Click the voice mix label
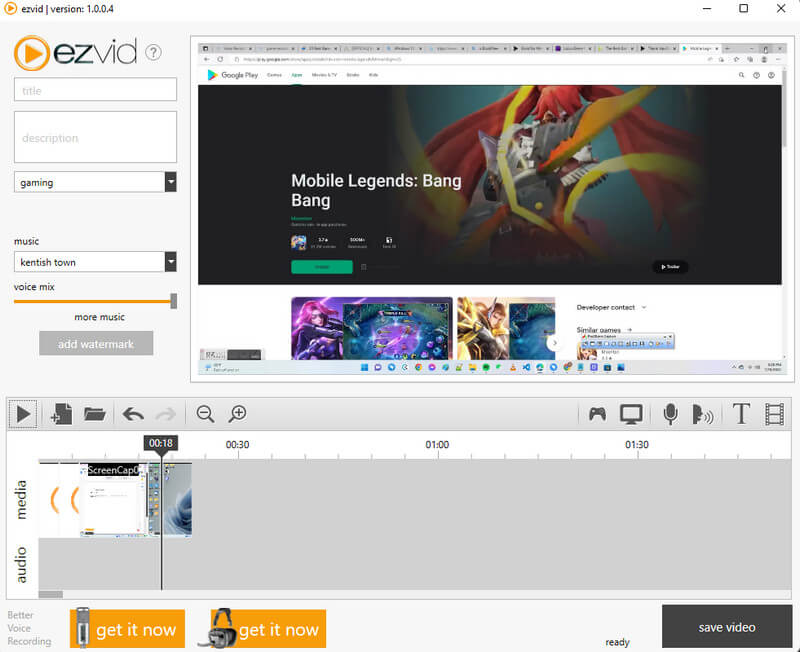Screen dimensions: 800x652 (34, 287)
